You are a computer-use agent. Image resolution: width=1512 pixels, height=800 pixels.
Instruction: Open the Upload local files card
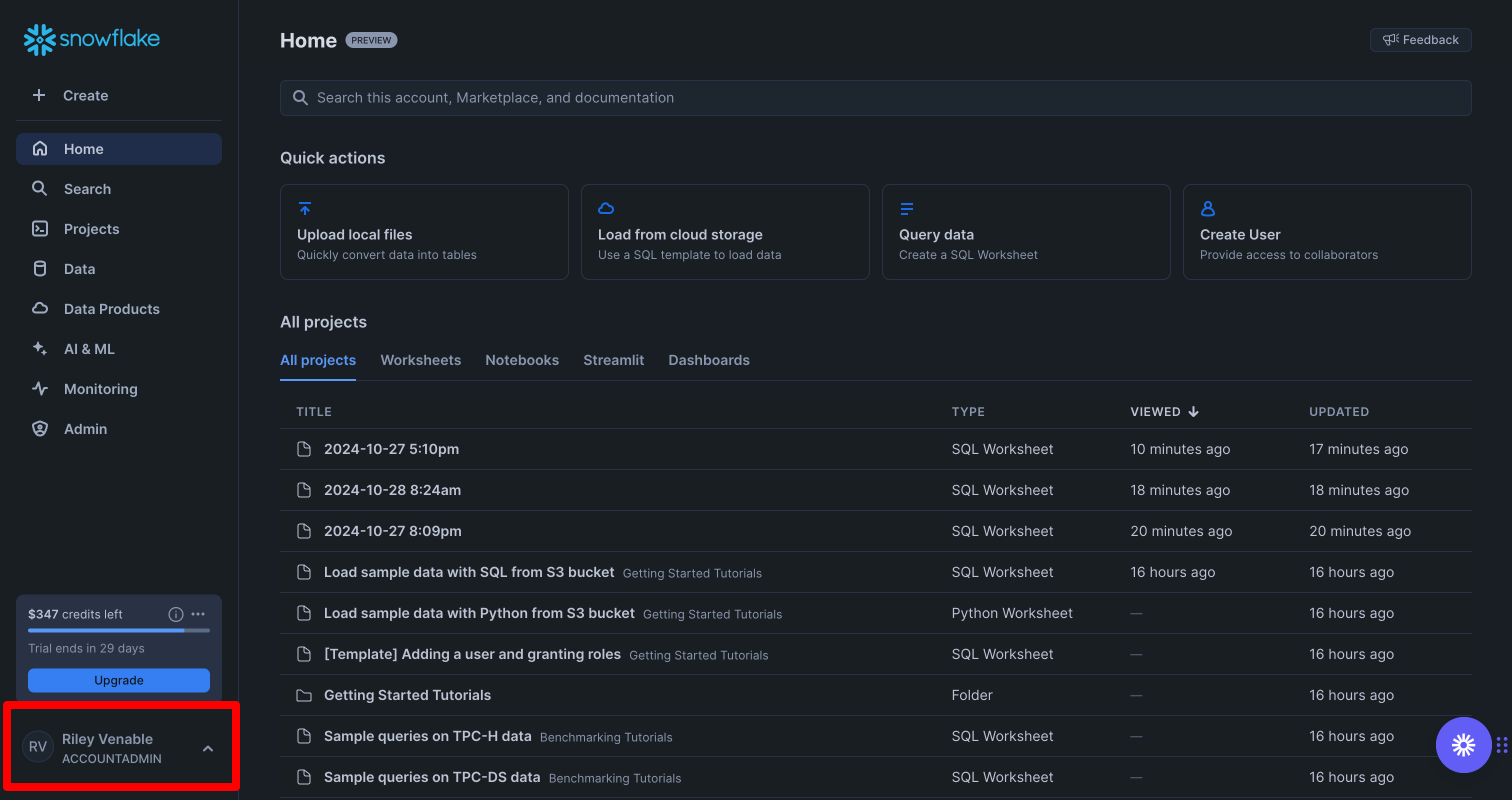click(424, 232)
